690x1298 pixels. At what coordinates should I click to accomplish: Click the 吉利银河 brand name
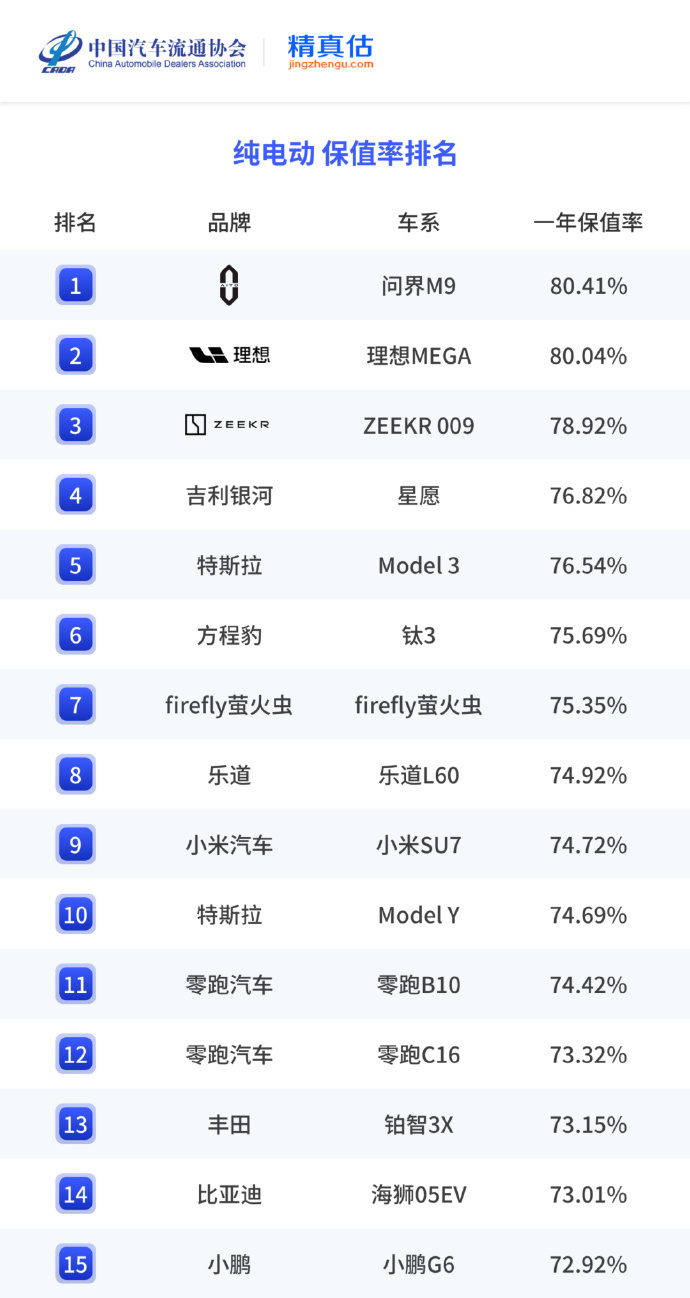point(229,495)
